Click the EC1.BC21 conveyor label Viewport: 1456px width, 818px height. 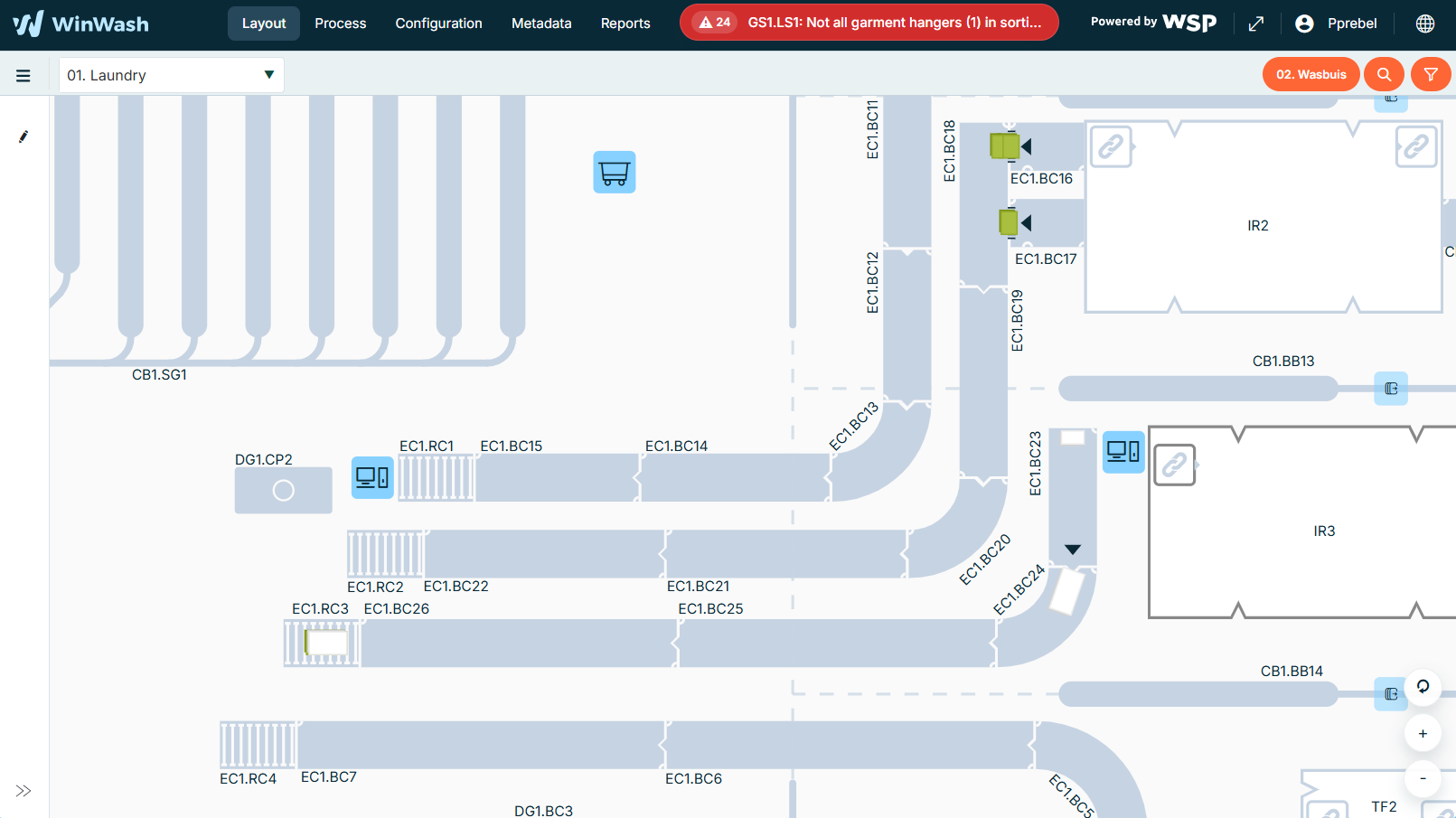pyautogui.click(x=698, y=587)
